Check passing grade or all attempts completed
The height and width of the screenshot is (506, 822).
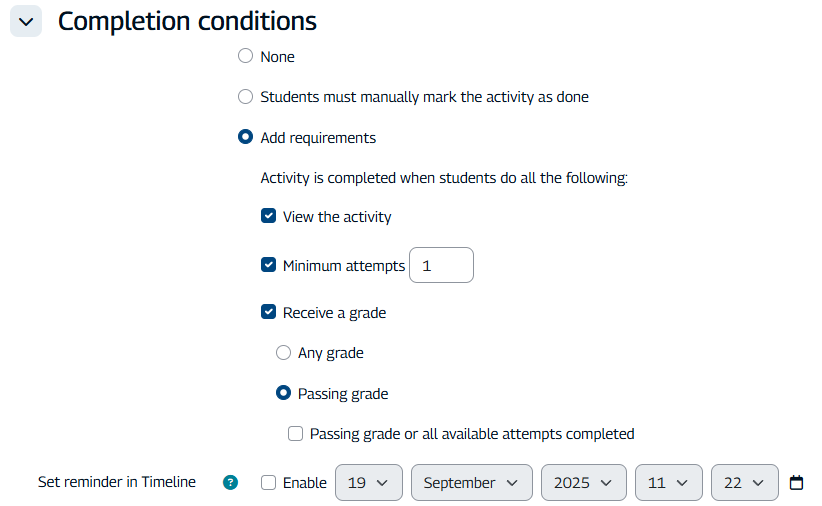(x=295, y=434)
